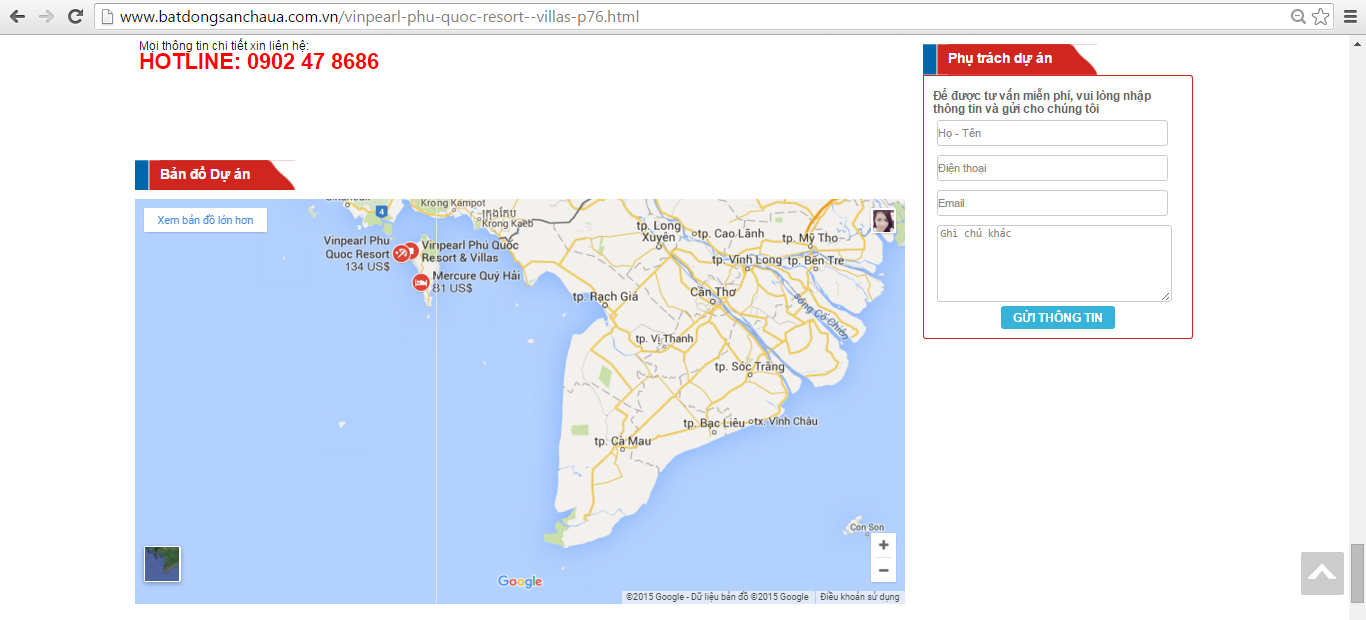The image size is (1366, 620).
Task: Click 'tp. Cao Lãnh' label on map
Action: pyautogui.click(x=730, y=234)
